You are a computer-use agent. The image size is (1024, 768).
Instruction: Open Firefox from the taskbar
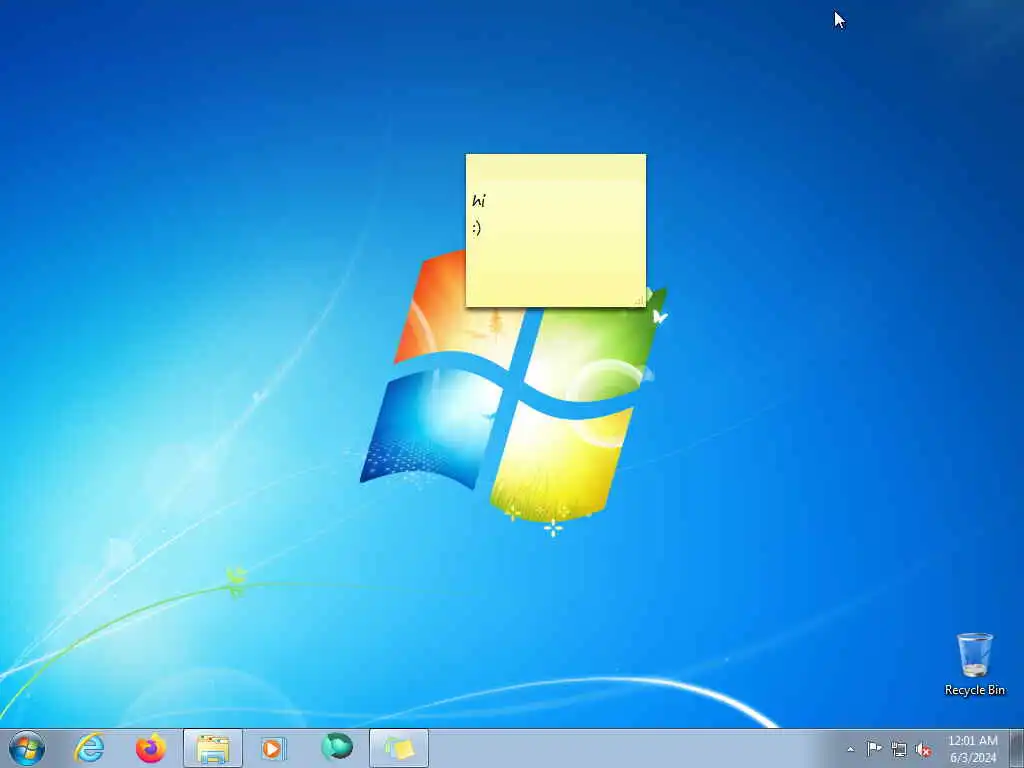pos(151,748)
